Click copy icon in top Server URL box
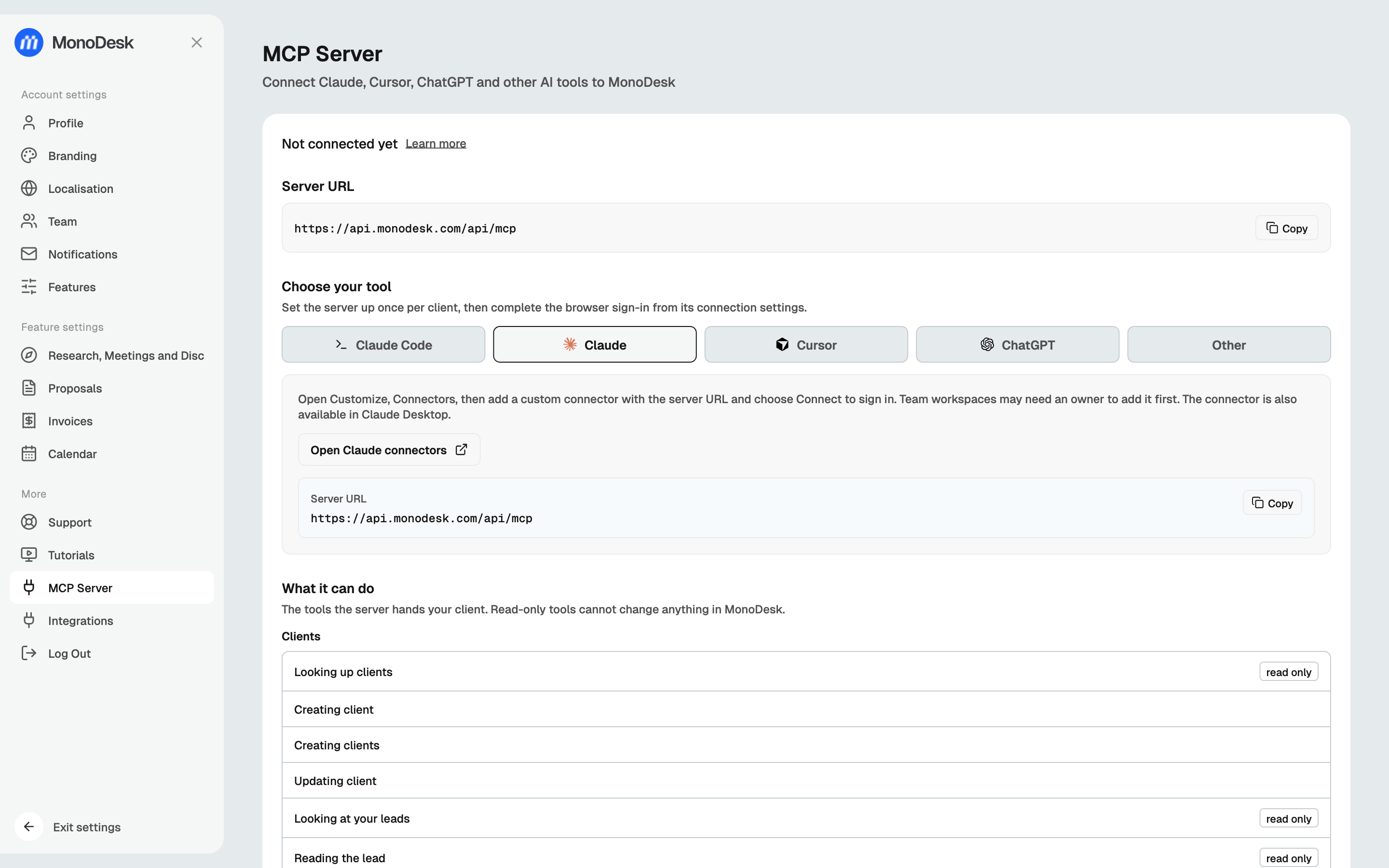1389x868 pixels. (x=1272, y=228)
